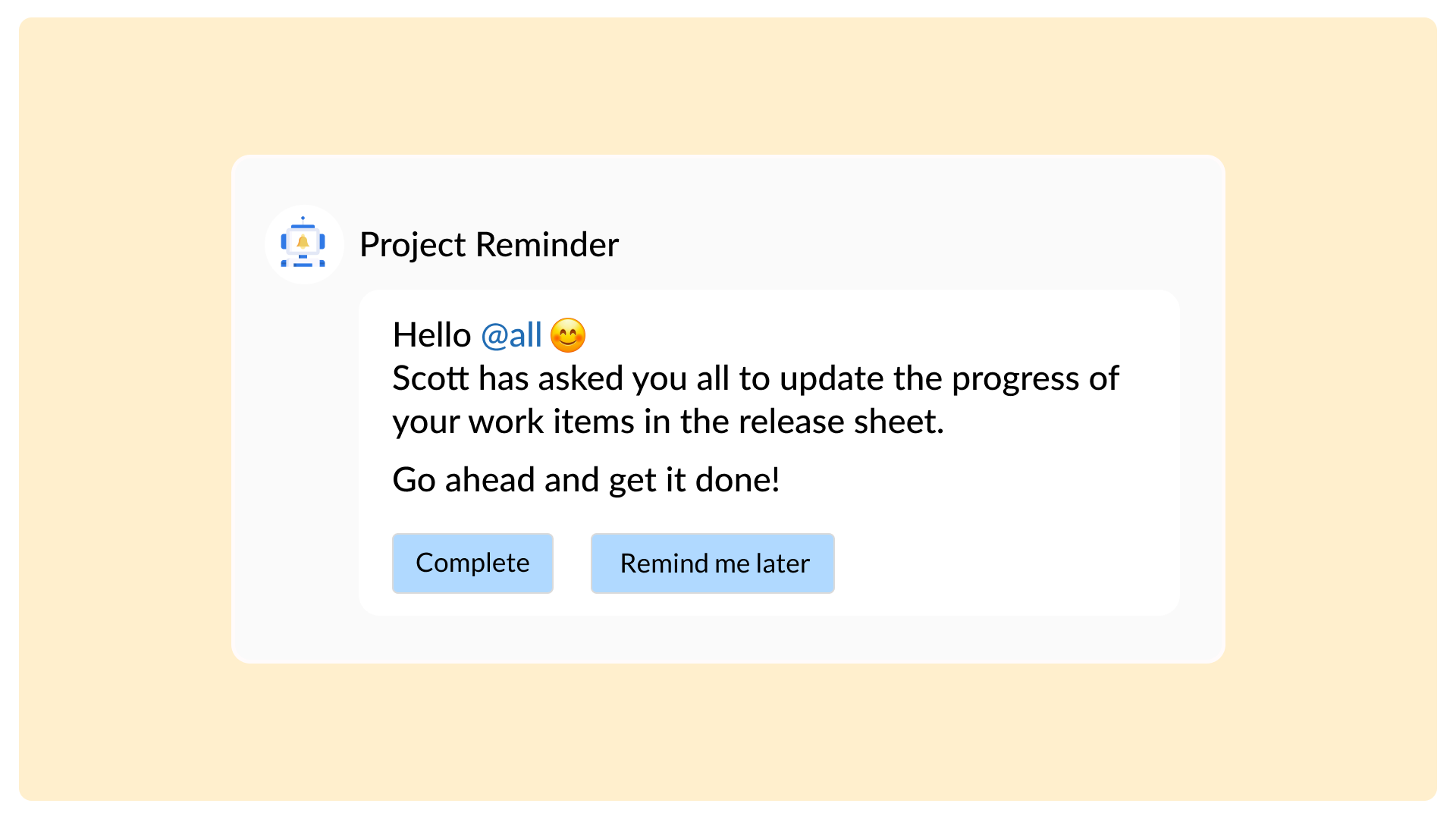The width and height of the screenshot is (1456, 819).
Task: Click the name Scott in the message
Action: 431,378
